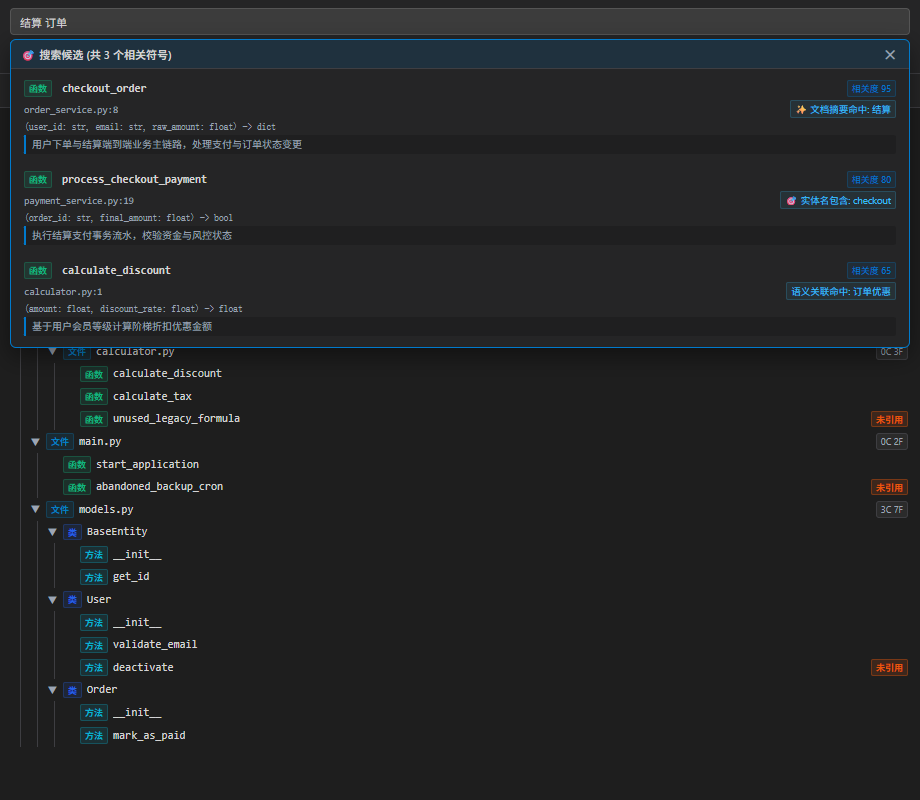This screenshot has width=920, height=800.
Task: Select start_application function in tree
Action: pos(147,464)
